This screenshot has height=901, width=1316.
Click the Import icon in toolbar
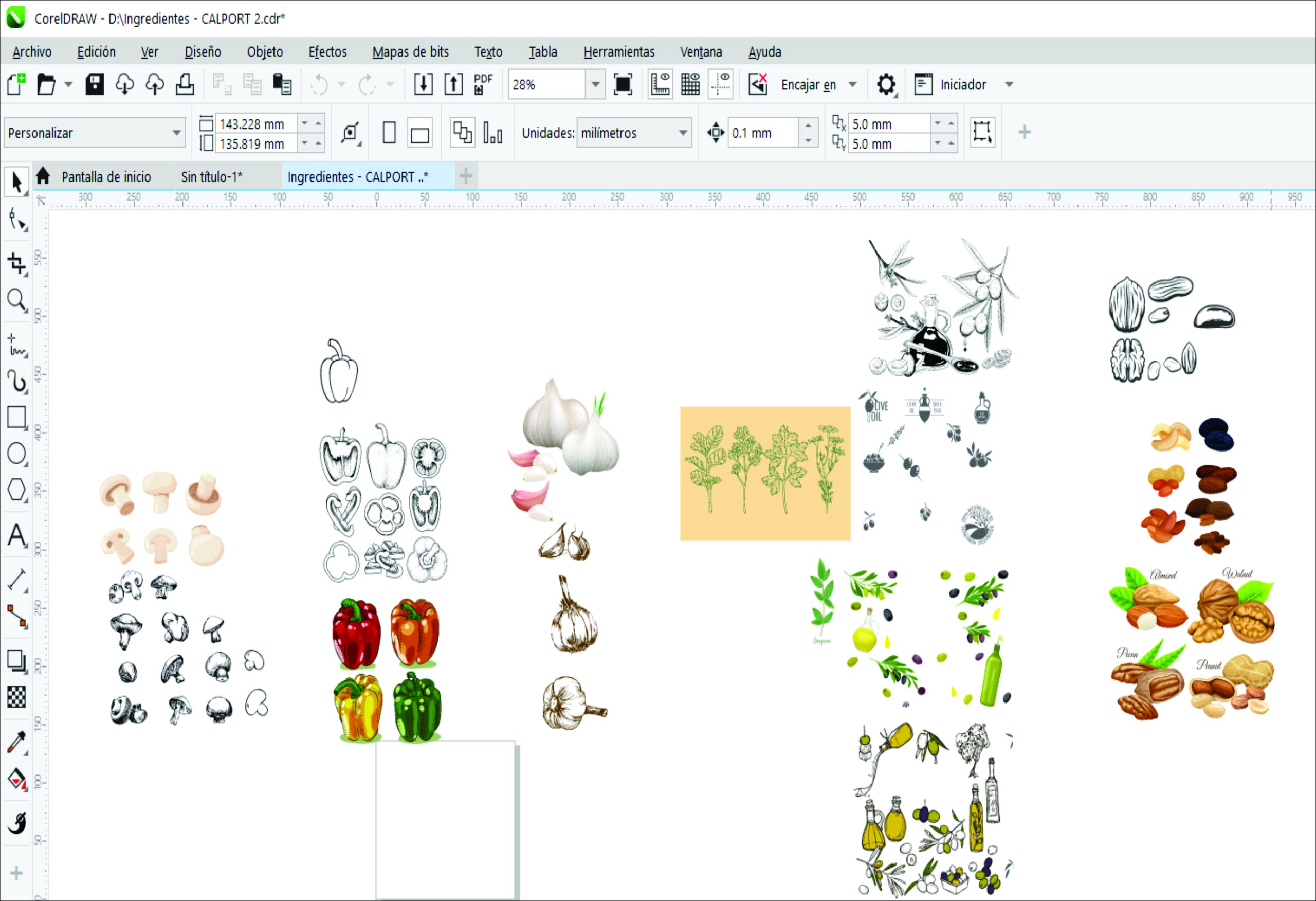pyautogui.click(x=423, y=84)
